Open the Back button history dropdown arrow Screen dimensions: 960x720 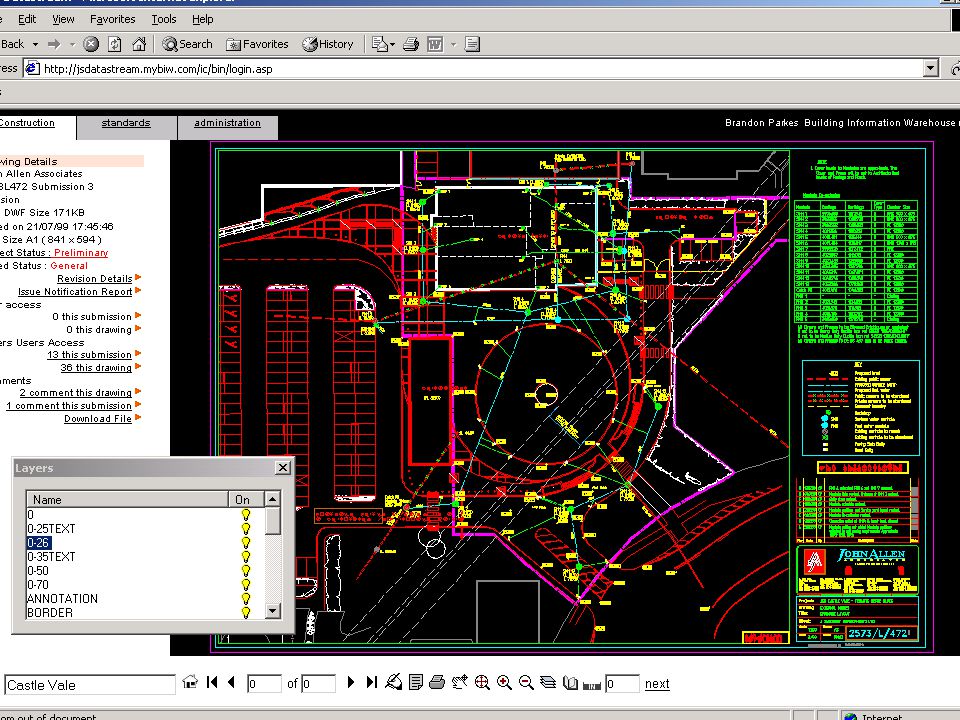pyautogui.click(x=35, y=44)
